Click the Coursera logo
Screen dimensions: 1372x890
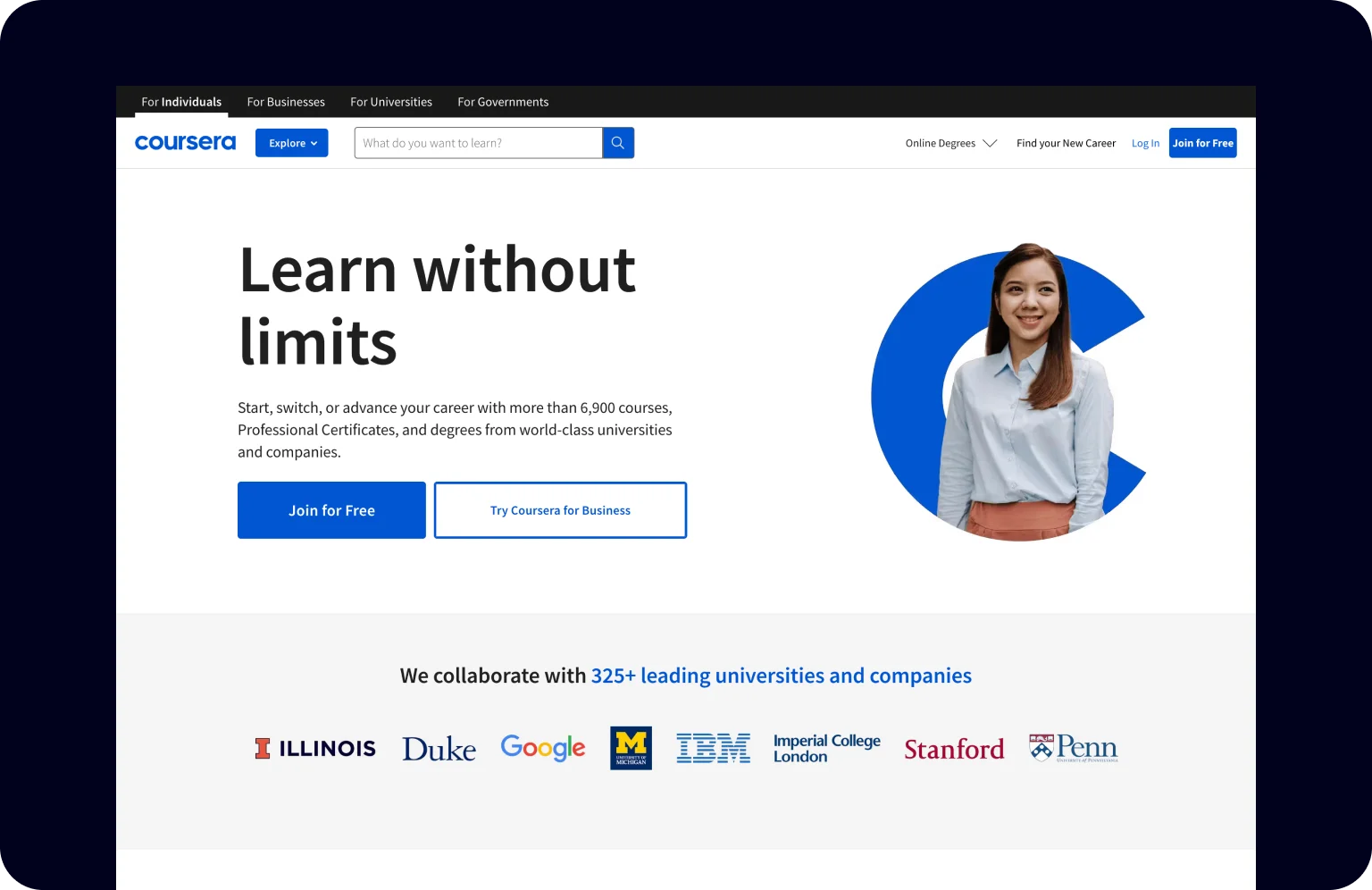pos(185,142)
